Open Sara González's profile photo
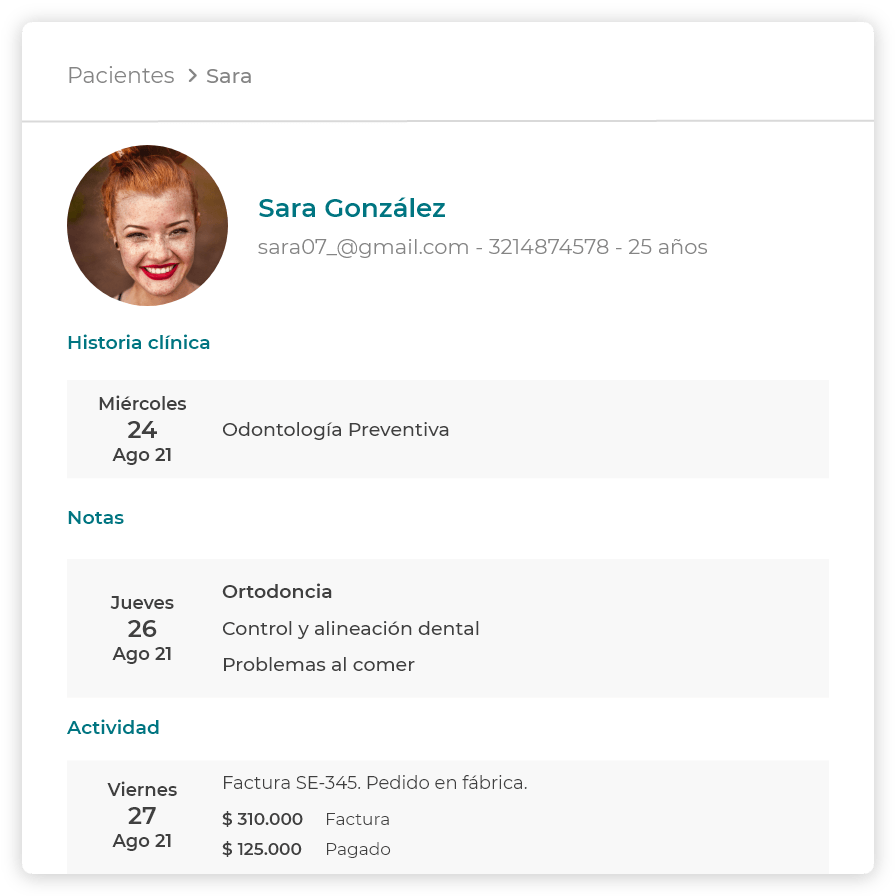896x896 pixels. tap(147, 225)
